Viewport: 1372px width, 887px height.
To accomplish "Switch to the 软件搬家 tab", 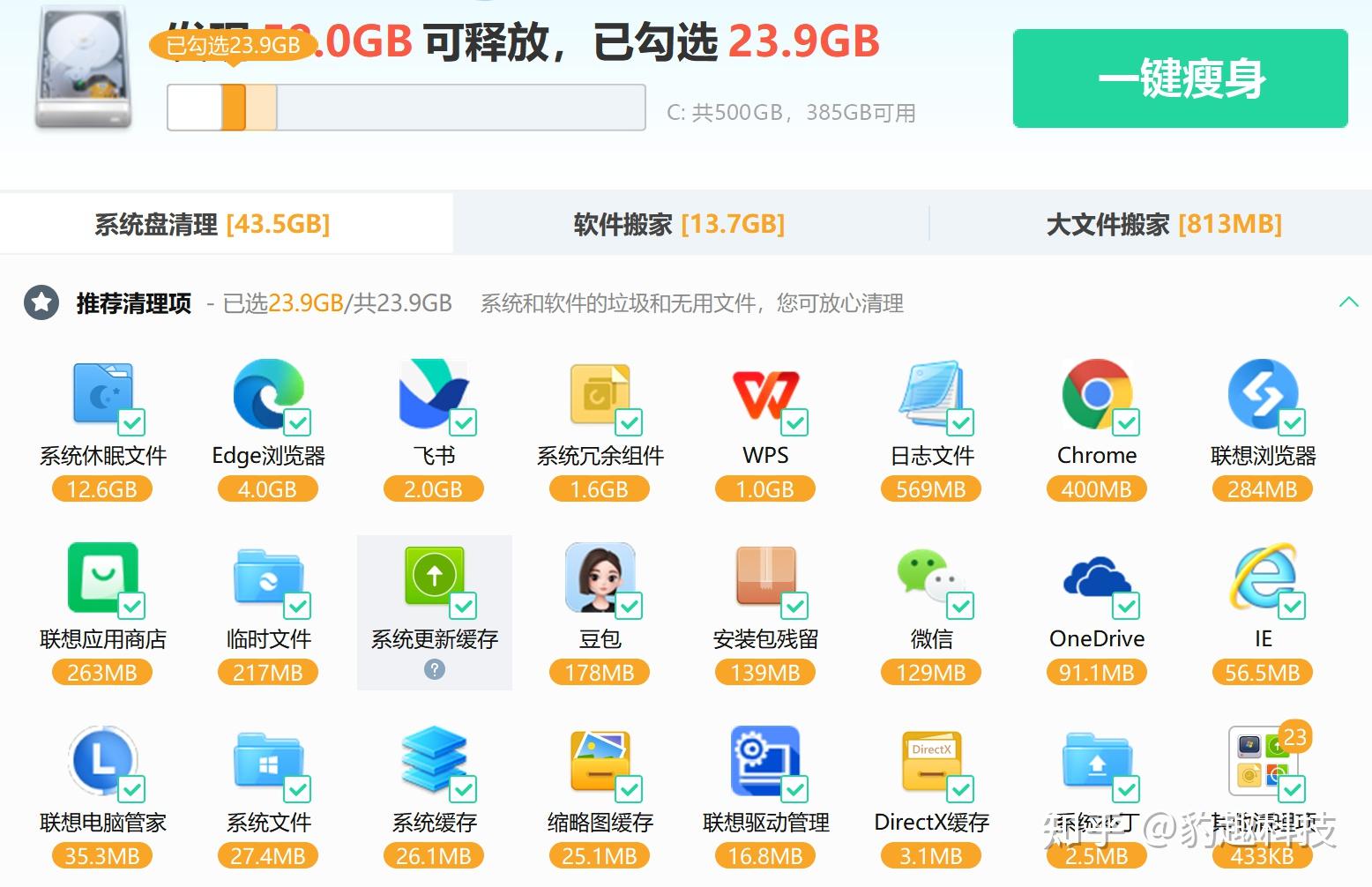I will [x=679, y=224].
